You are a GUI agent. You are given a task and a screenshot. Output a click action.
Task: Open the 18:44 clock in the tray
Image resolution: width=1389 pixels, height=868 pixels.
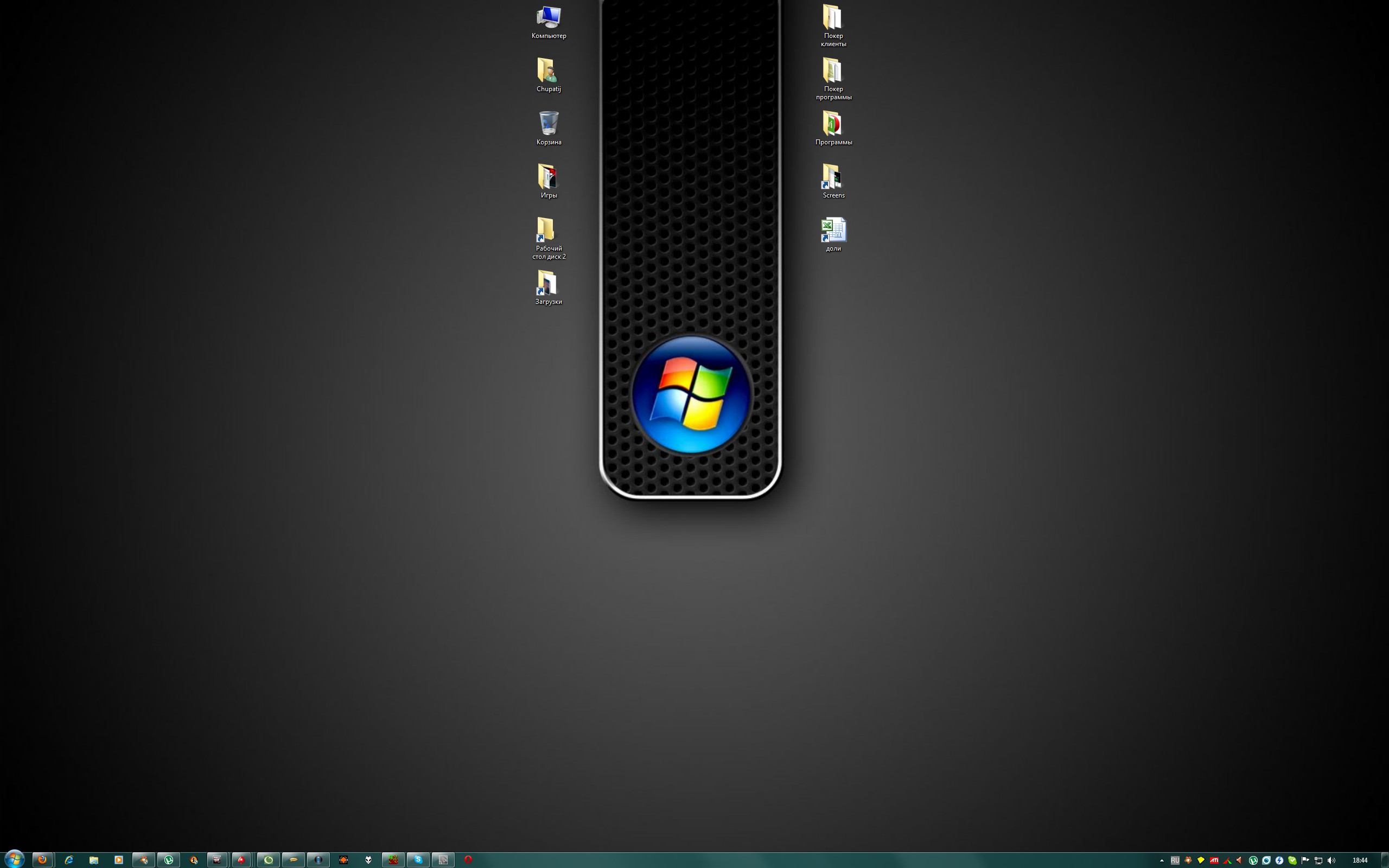(1360, 860)
